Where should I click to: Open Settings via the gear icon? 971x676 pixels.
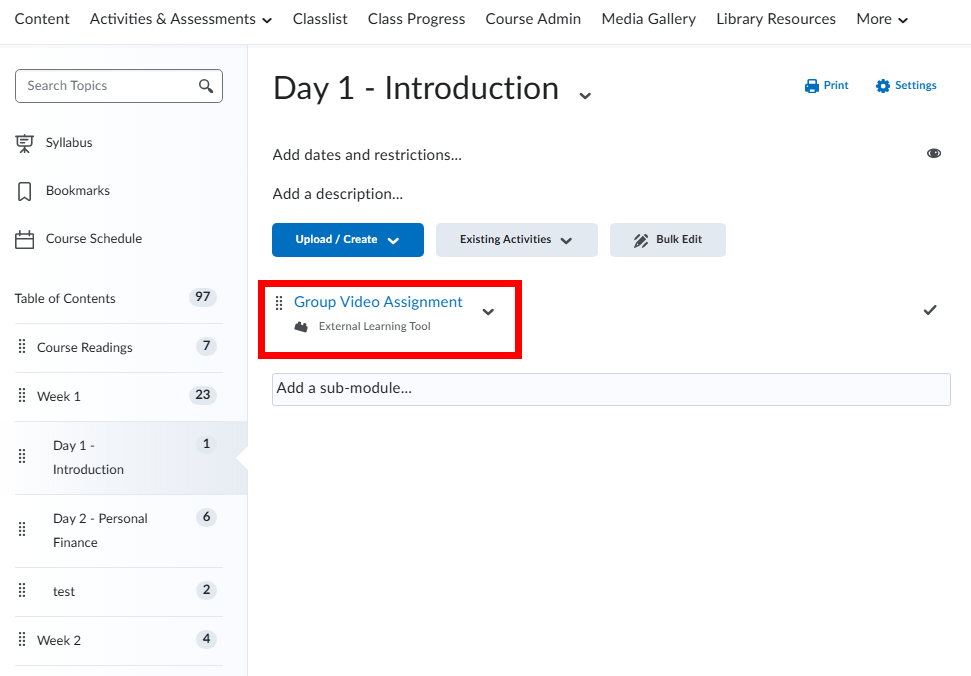point(882,86)
